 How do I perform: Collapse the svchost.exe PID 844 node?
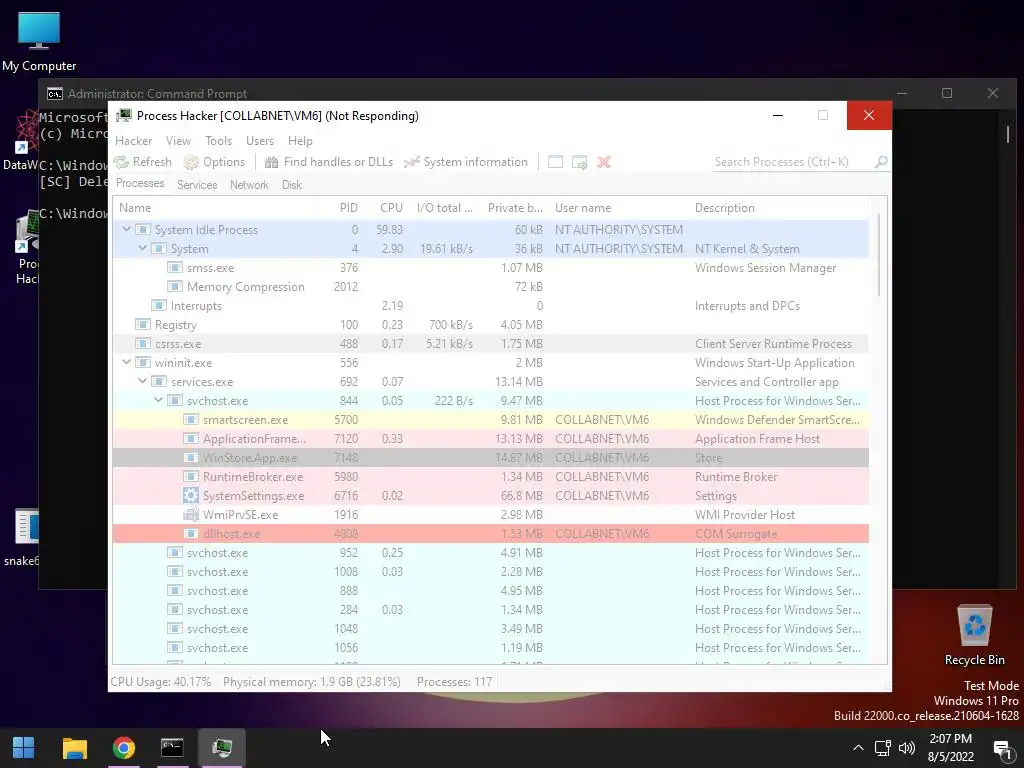(159, 400)
